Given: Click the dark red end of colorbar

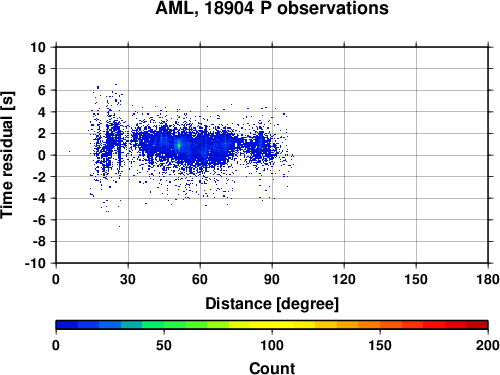Looking at the screenshot, I should 477,324.
